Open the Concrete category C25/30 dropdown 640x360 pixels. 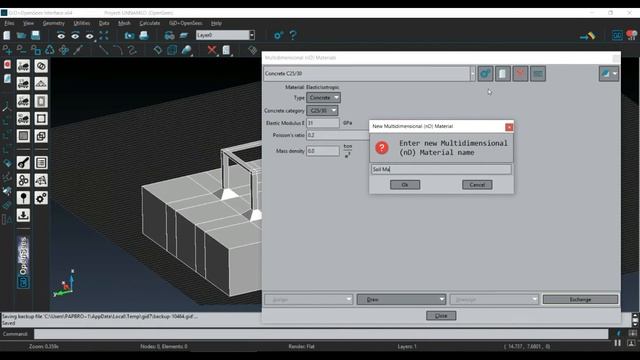(x=322, y=111)
